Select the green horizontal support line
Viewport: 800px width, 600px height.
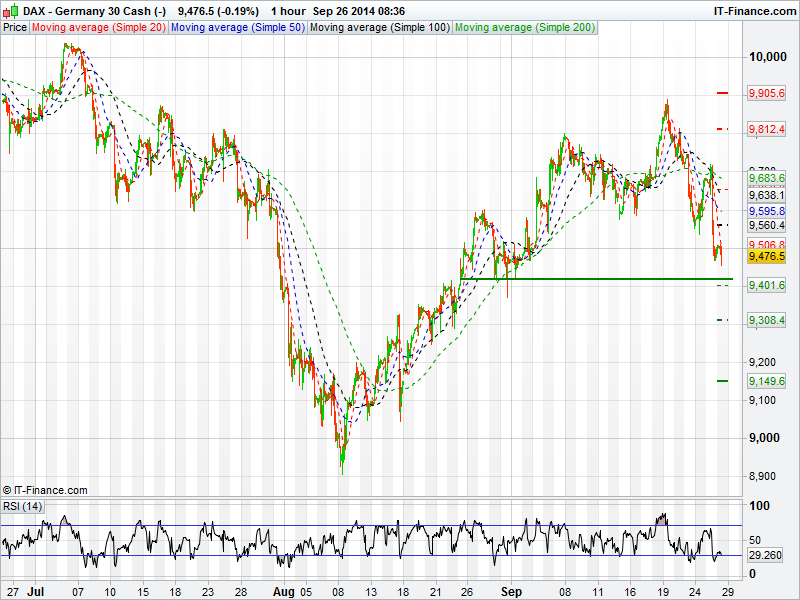(600, 279)
